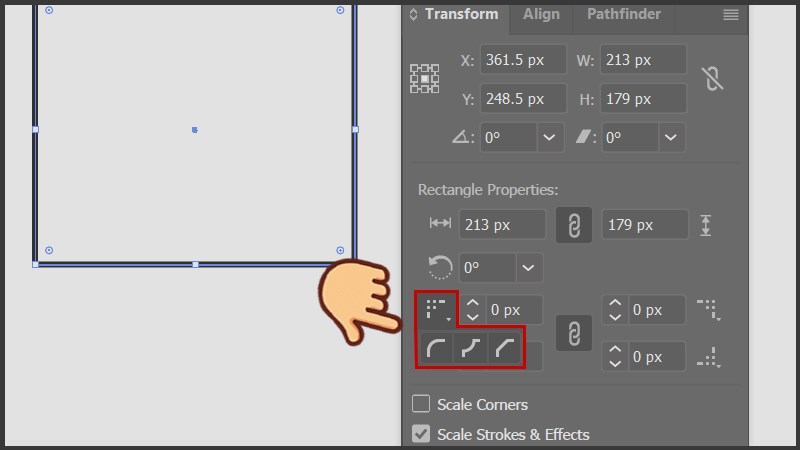This screenshot has width=800, height=450.
Task: Toggle constrain width and height proportions icon
Action: click(x=711, y=79)
